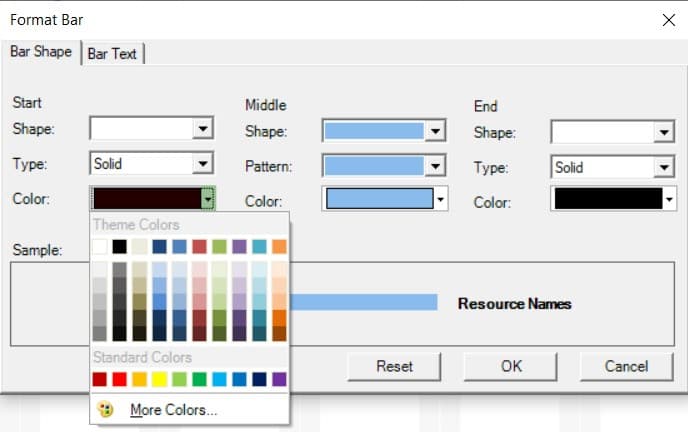The image size is (688, 432).
Task: Select the light green standard color
Action: pos(179,379)
